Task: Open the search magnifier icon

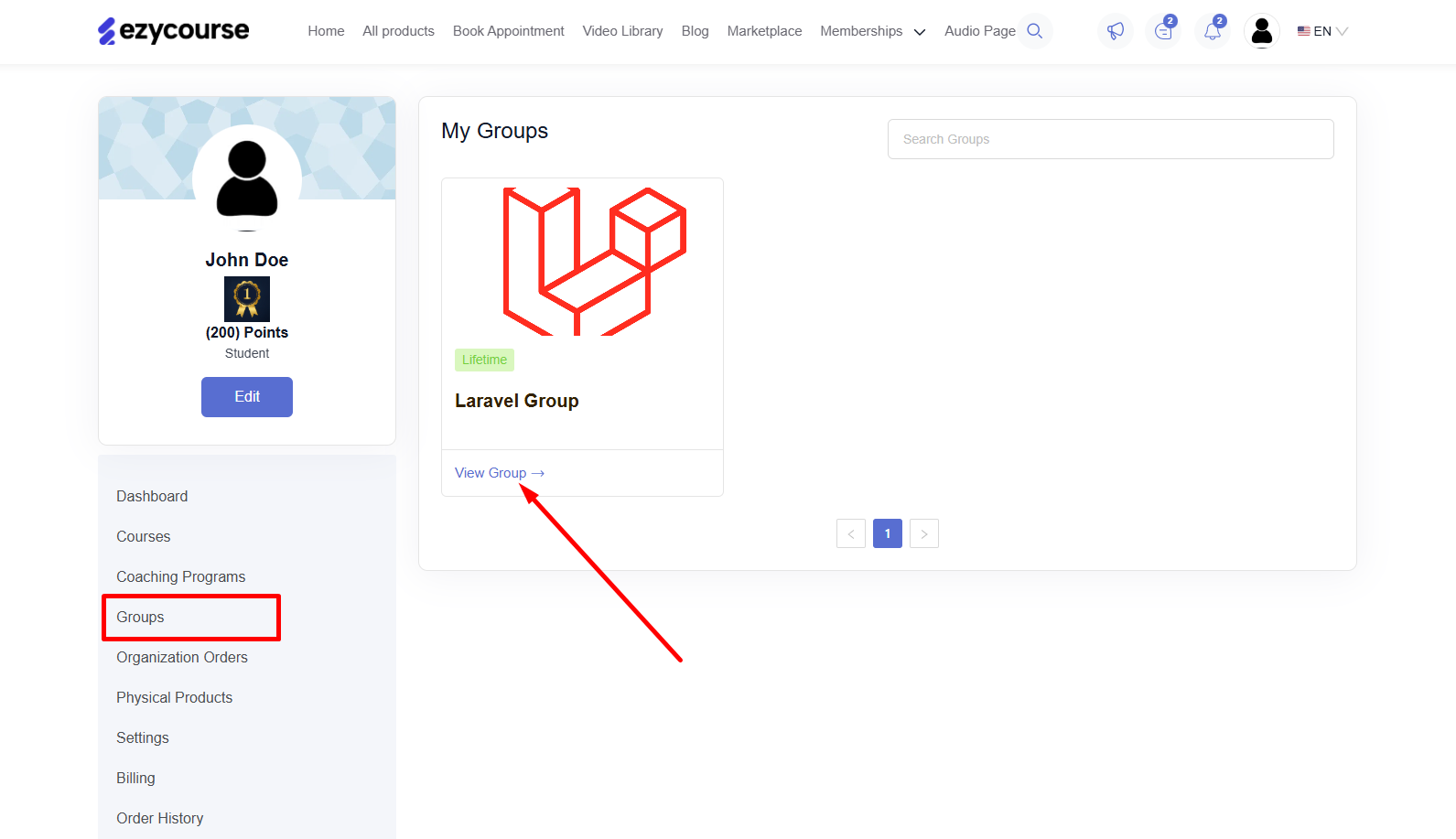Action: click(1035, 31)
